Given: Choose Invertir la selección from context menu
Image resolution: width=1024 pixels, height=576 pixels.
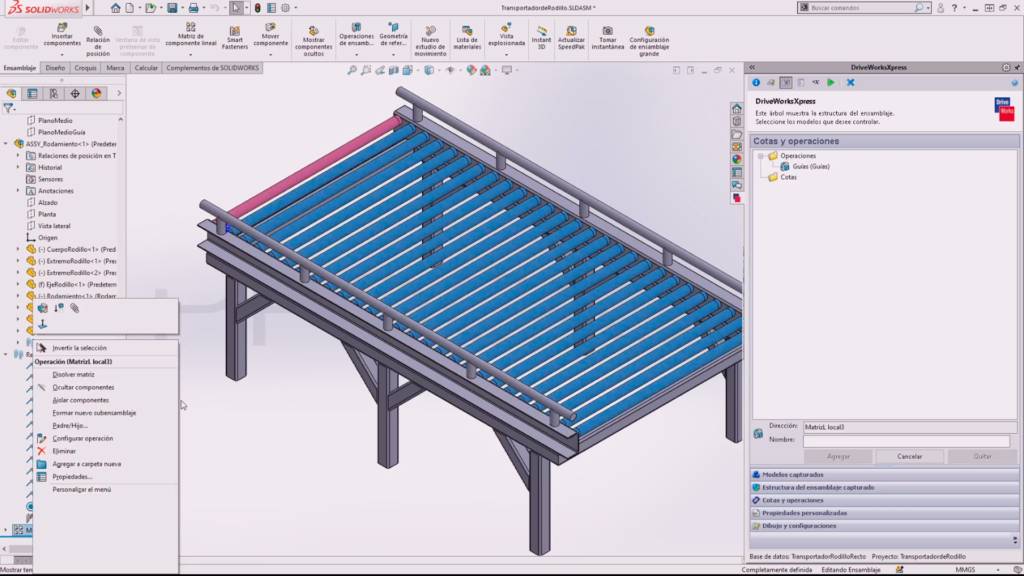Looking at the screenshot, I should (105, 348).
